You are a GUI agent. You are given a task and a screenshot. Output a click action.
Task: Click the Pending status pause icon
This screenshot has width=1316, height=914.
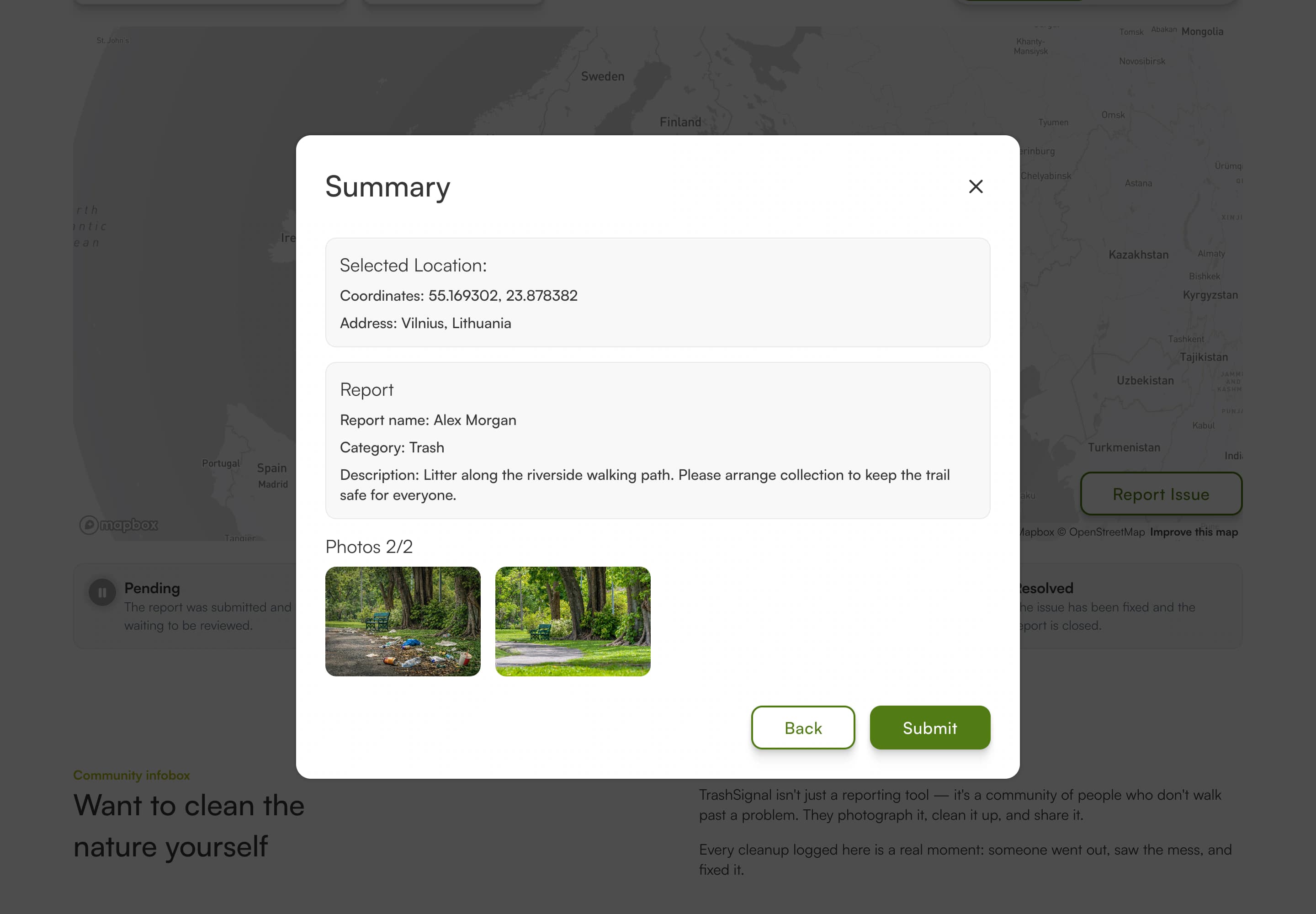click(x=102, y=593)
